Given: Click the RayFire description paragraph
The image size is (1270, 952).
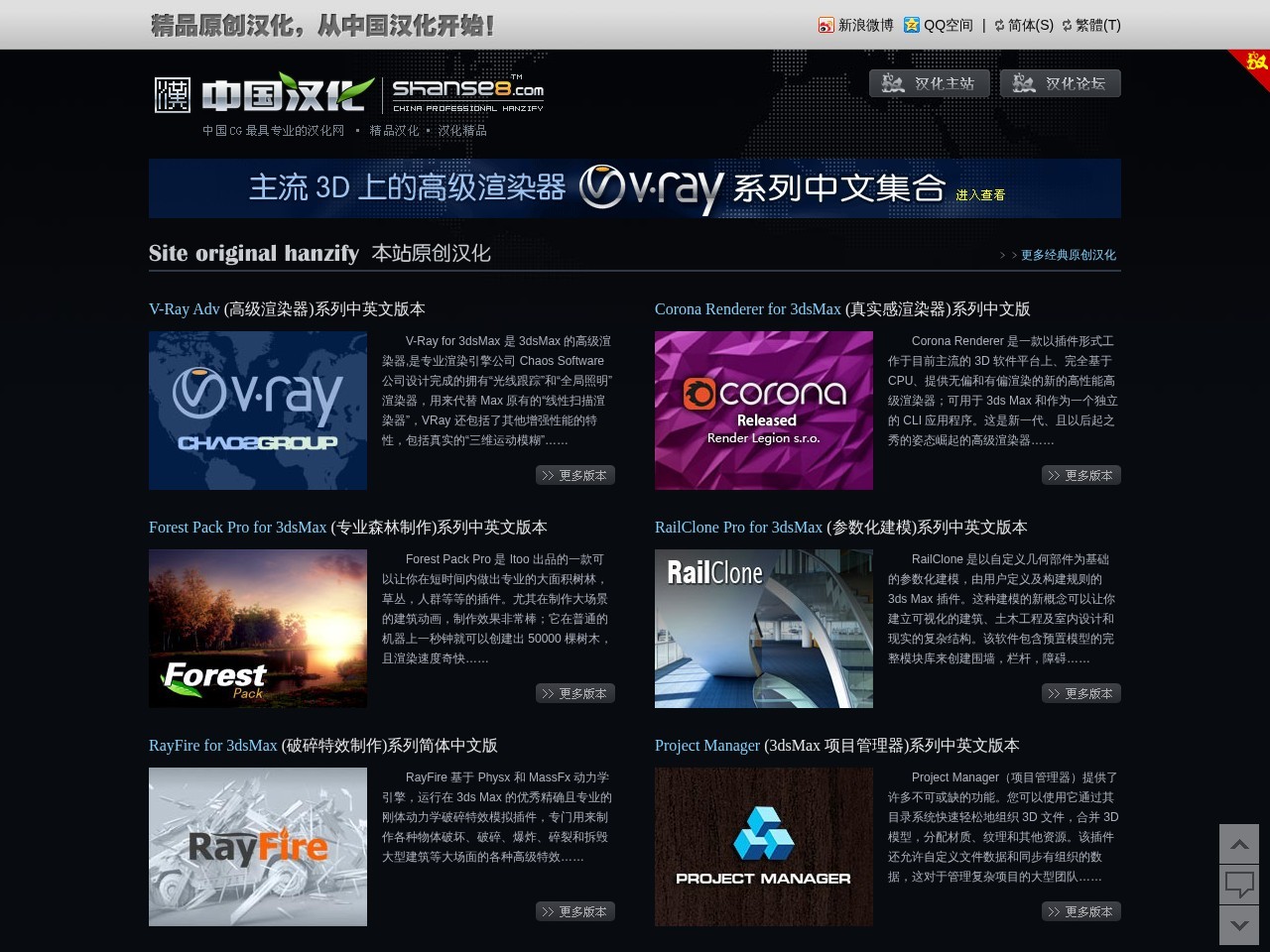Looking at the screenshot, I should point(497,817).
